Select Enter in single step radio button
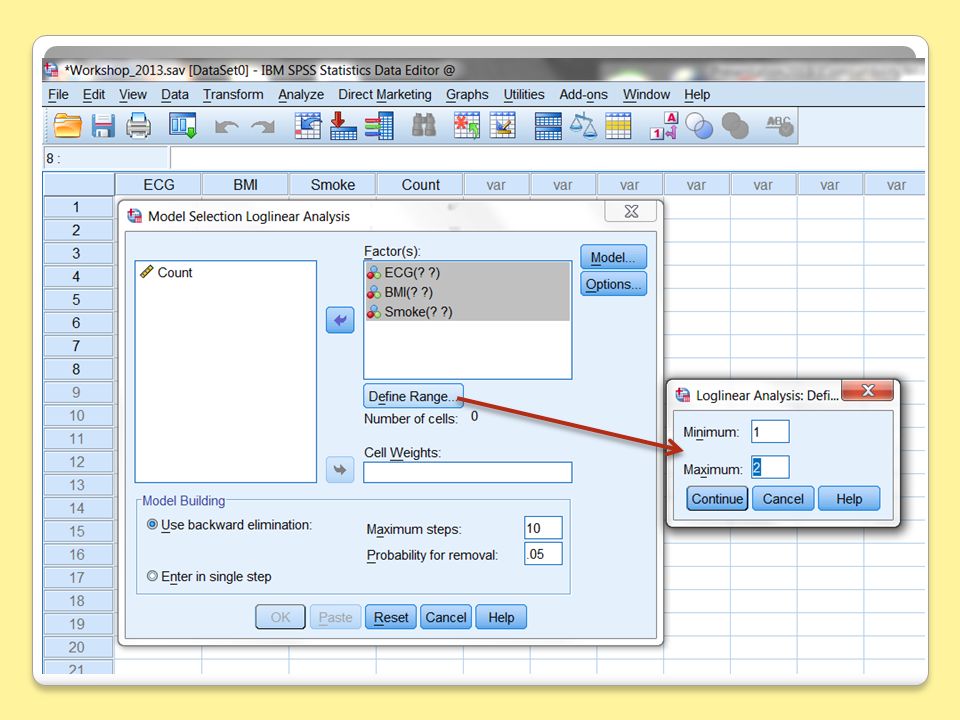This screenshot has height=720, width=960. pyautogui.click(x=152, y=576)
